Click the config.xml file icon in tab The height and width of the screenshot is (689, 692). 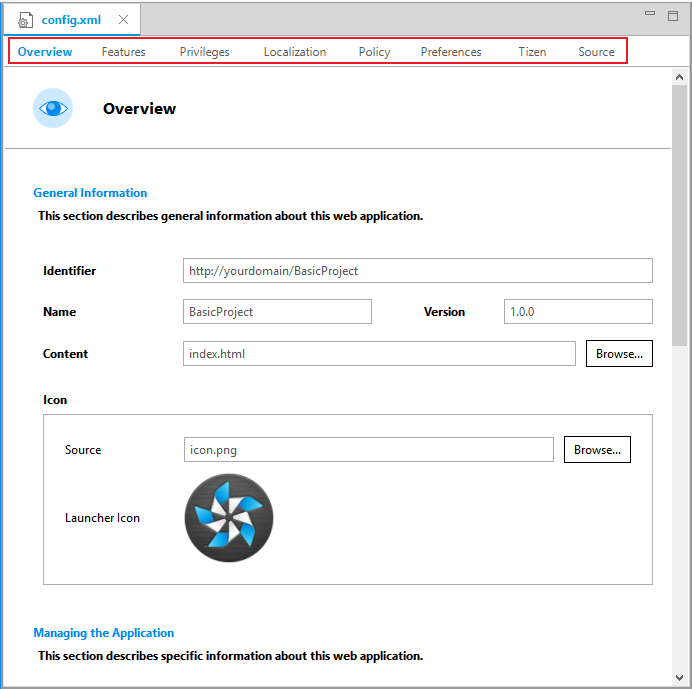pyautogui.click(x=26, y=20)
